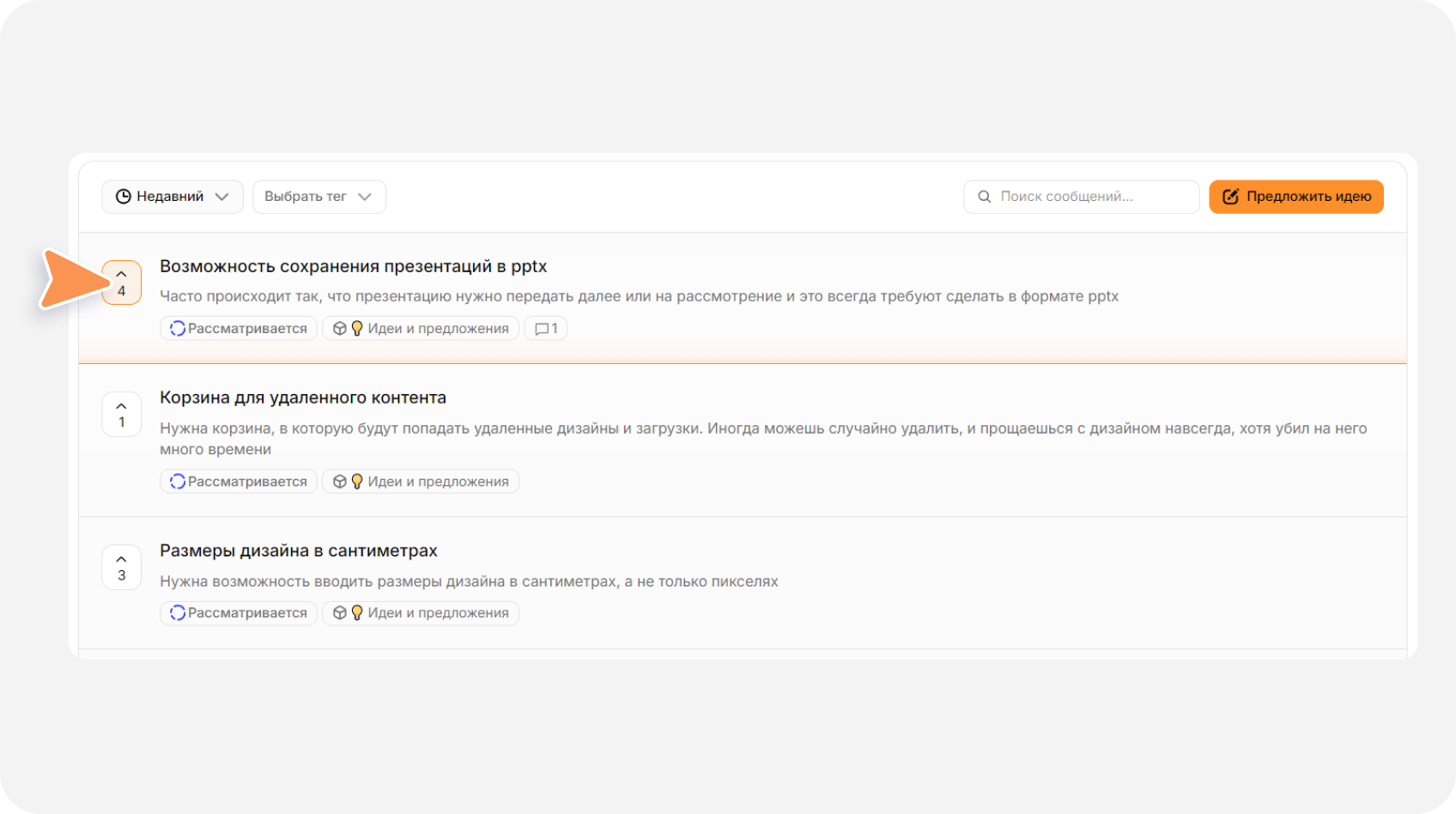
Task: Click the chevron next to Недавний
Action: (222, 197)
